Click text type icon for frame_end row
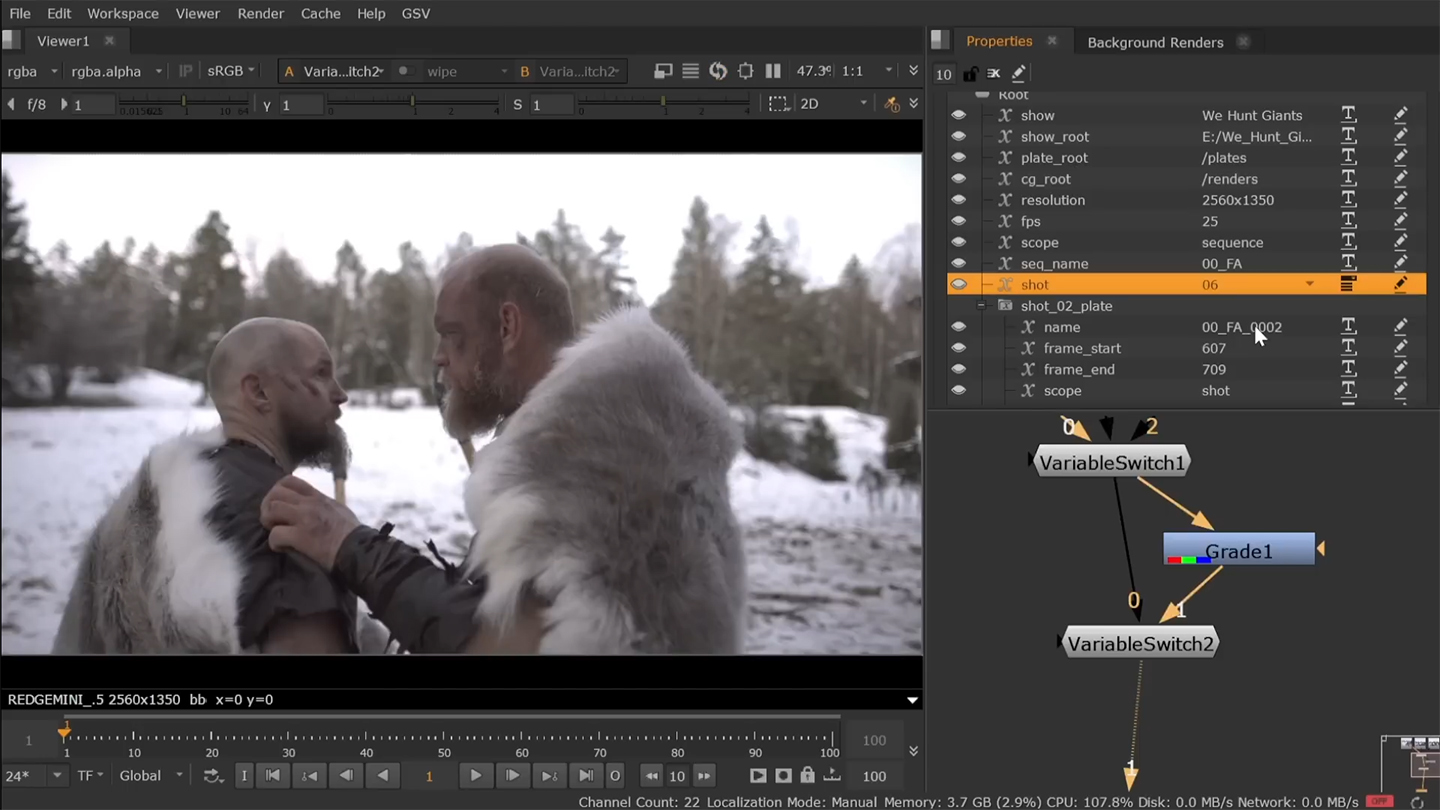 (x=1348, y=369)
